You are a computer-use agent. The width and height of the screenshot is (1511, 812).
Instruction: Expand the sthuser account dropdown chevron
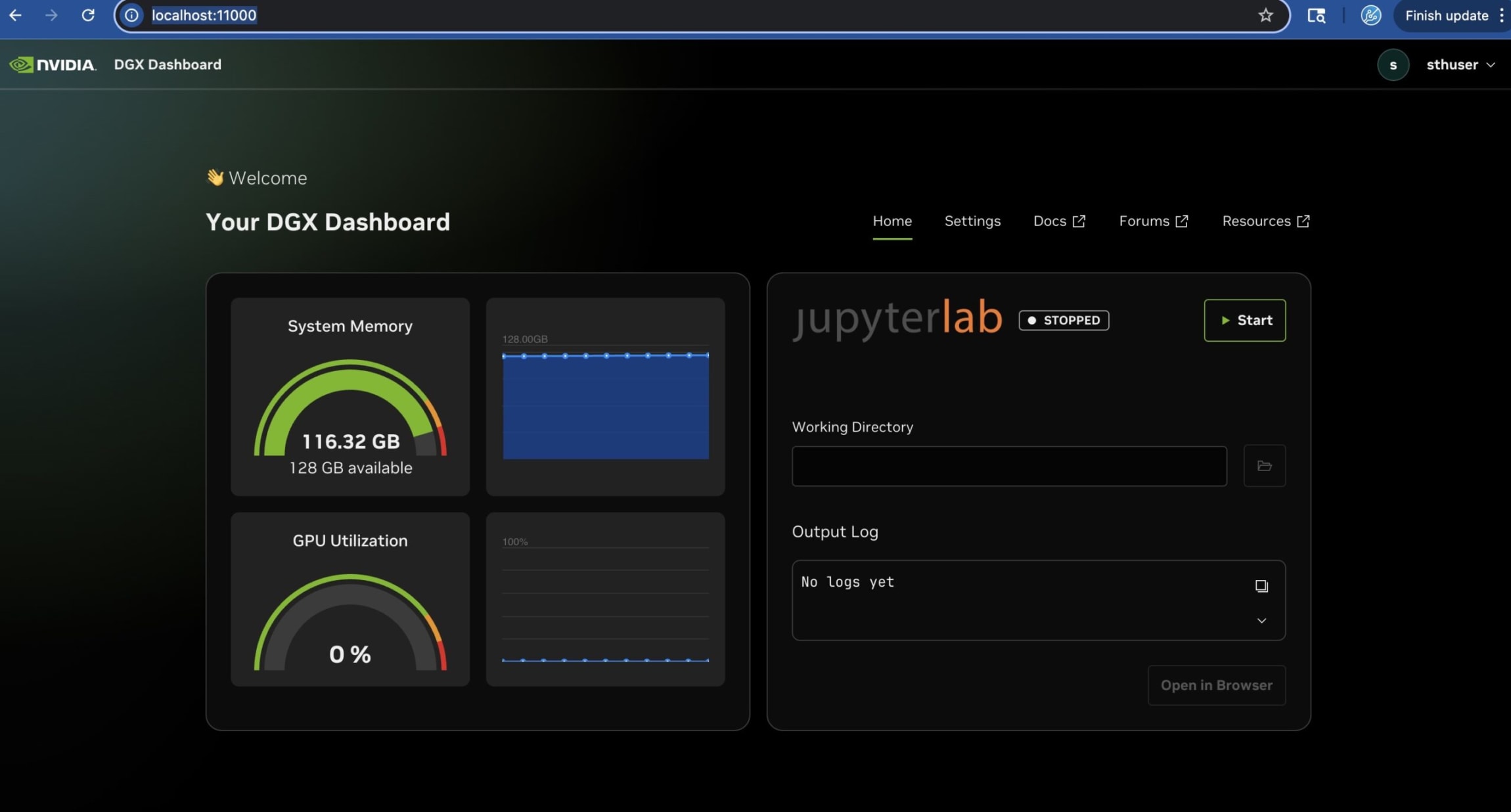coord(1489,65)
